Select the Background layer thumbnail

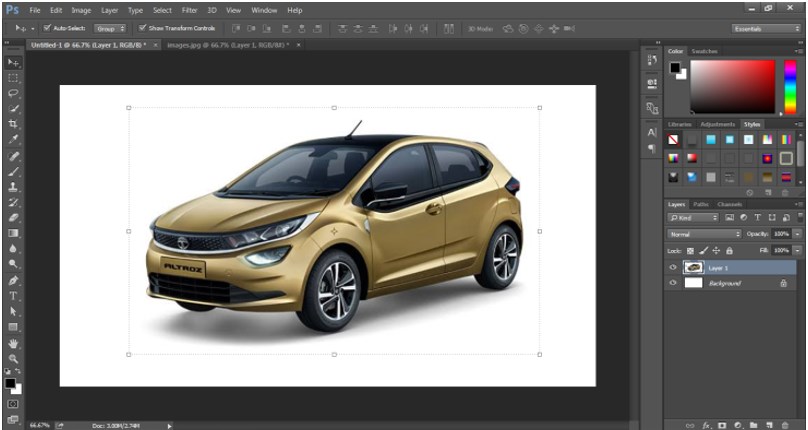click(693, 284)
